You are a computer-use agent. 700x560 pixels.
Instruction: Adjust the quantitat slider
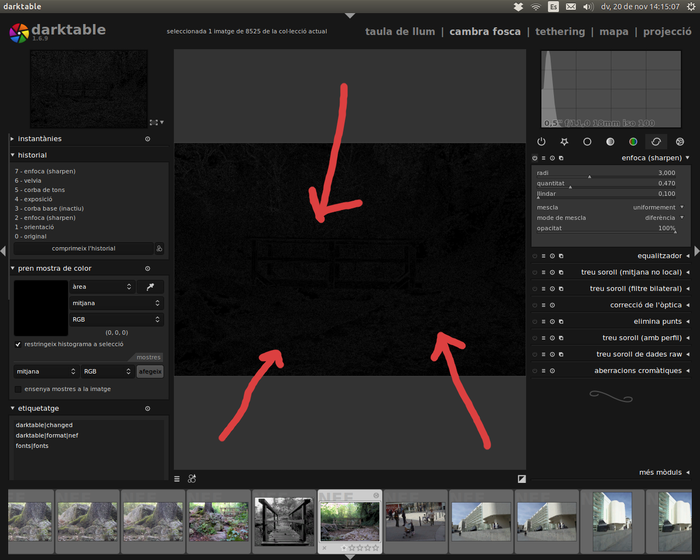[606, 184]
